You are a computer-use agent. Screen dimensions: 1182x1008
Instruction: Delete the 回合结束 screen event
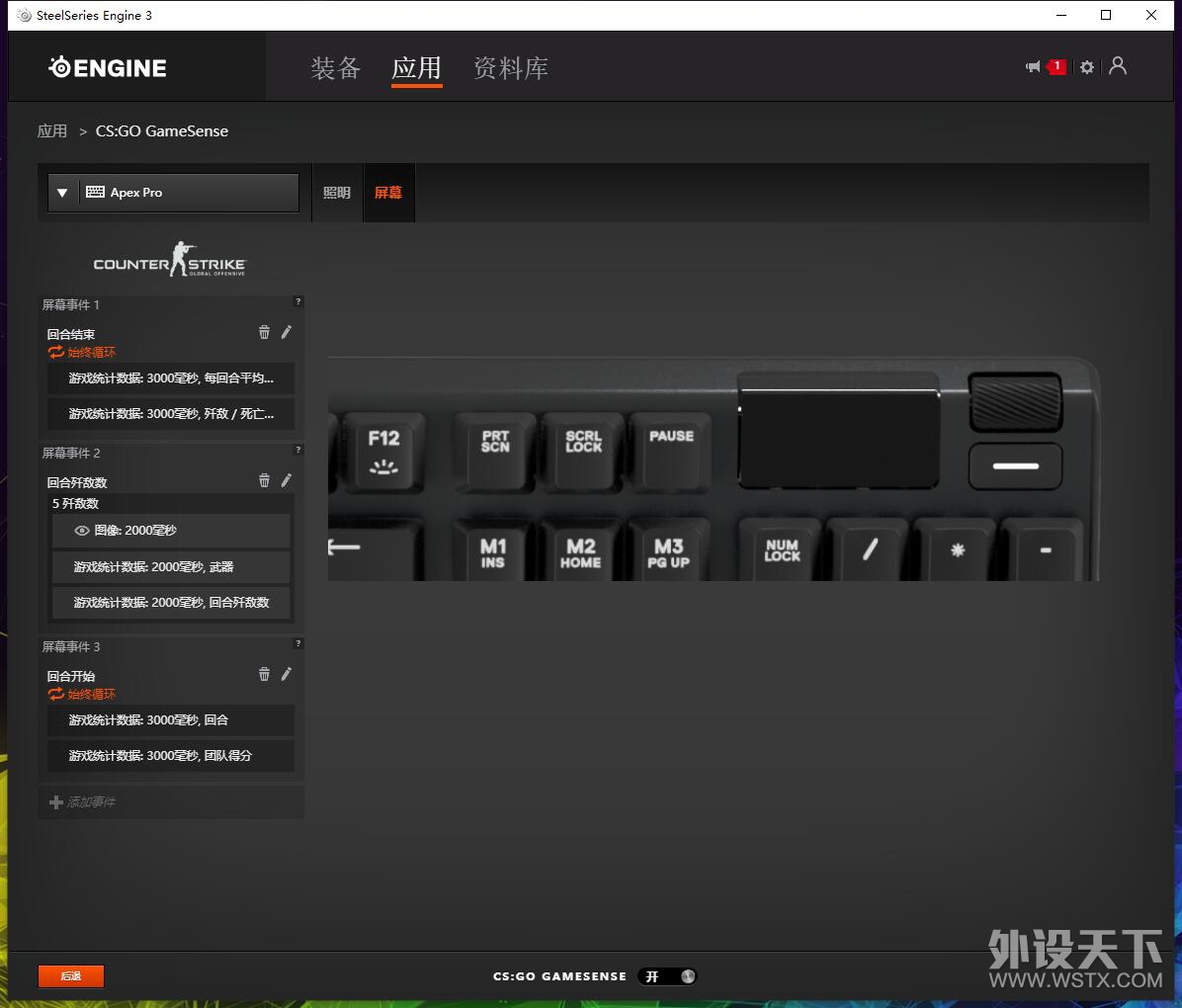click(x=264, y=332)
